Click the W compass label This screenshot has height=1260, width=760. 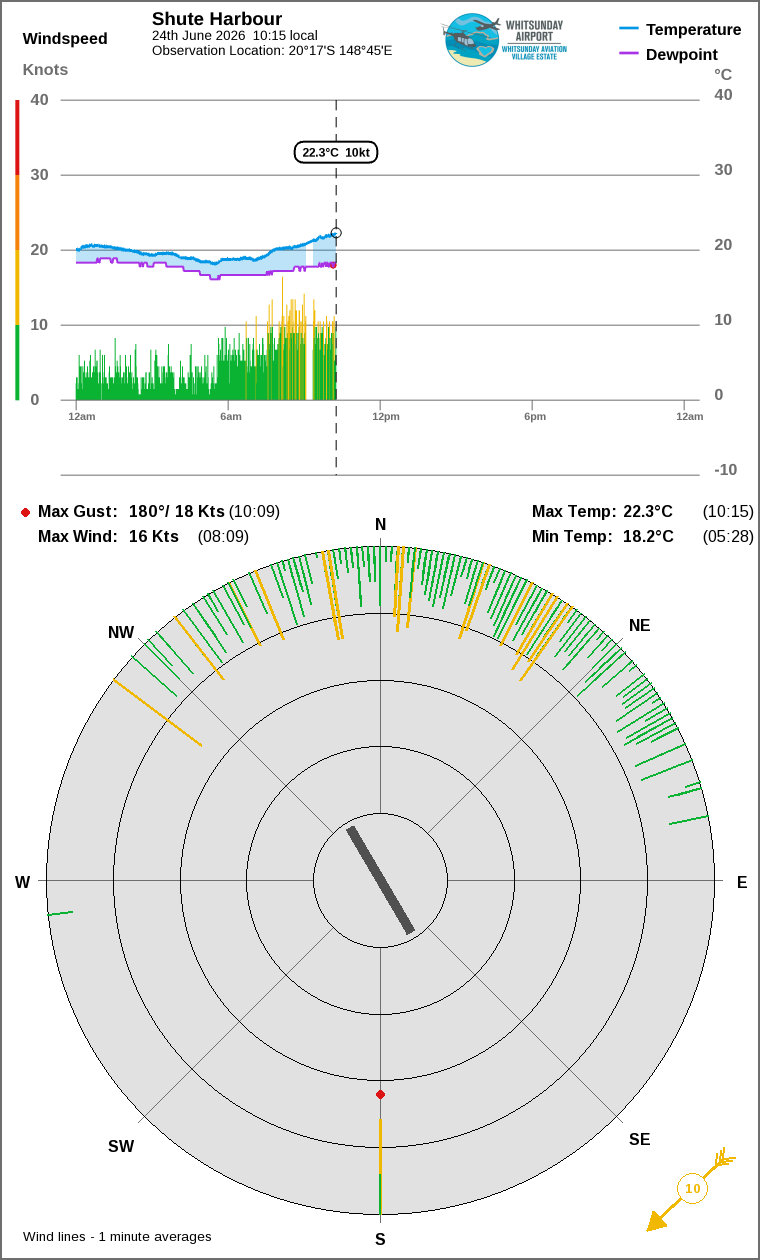(22, 882)
